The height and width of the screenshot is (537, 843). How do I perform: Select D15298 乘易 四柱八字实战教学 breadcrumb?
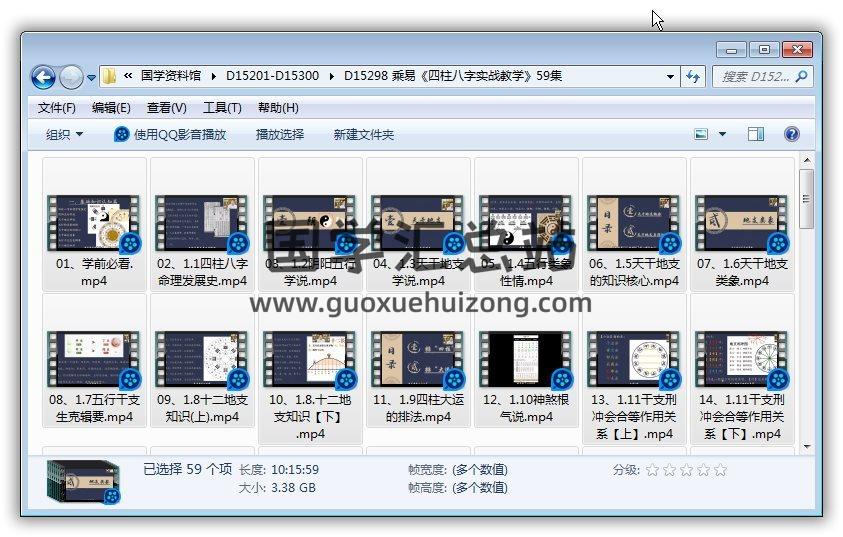[x=453, y=76]
